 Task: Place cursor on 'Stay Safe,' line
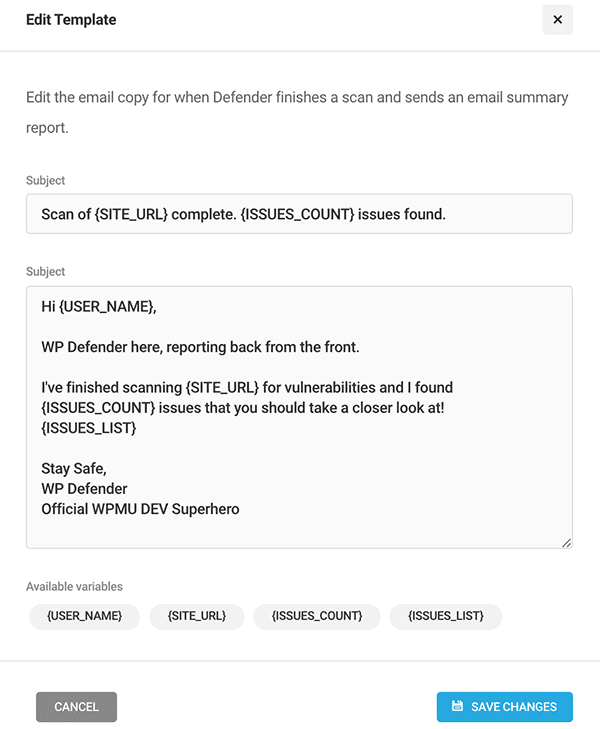point(74,468)
